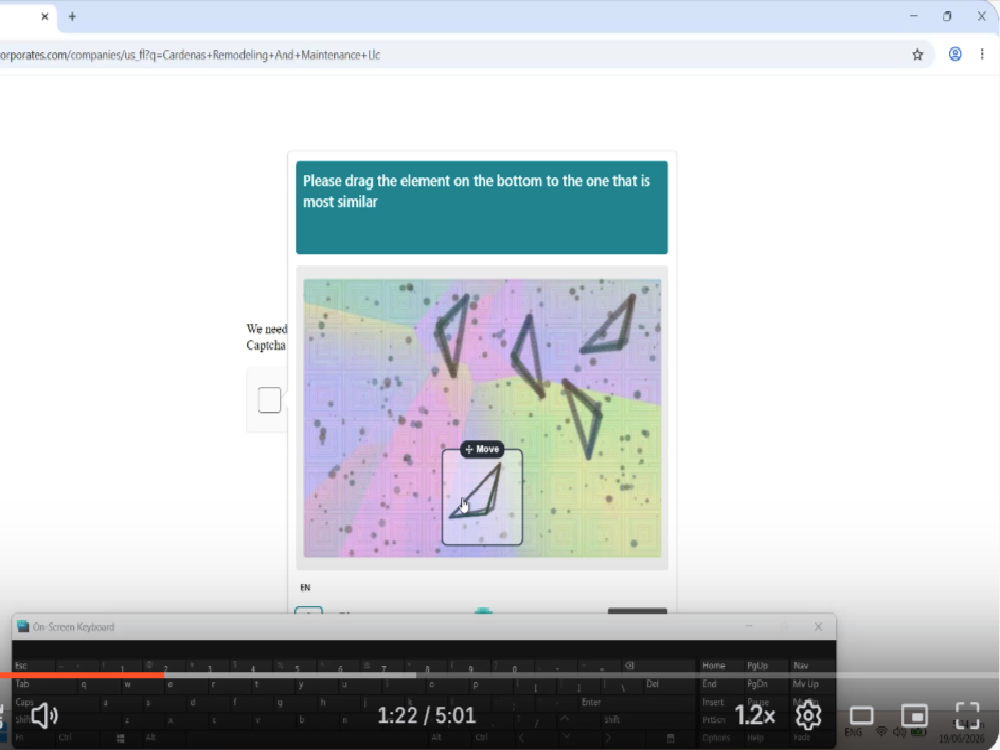This screenshot has width=1000, height=750.
Task: Minimize the Chrome browser window
Action: (x=914, y=16)
